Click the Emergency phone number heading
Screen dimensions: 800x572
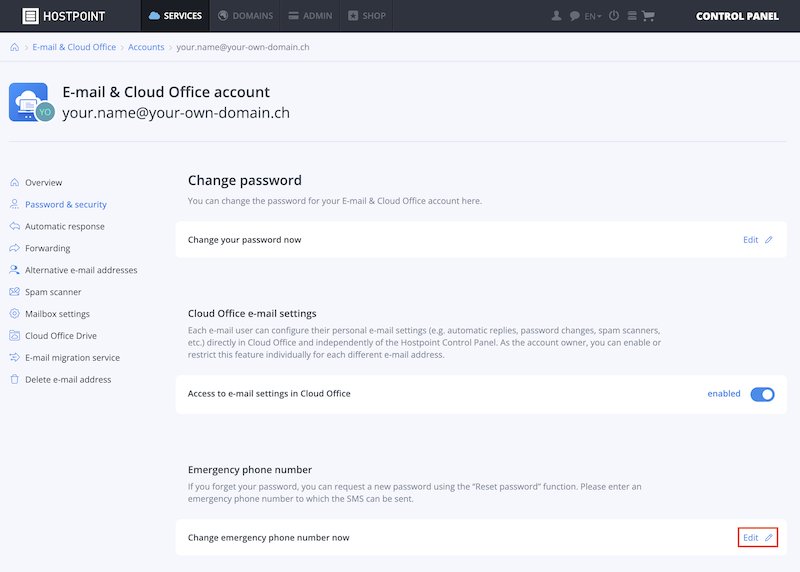[x=249, y=469]
